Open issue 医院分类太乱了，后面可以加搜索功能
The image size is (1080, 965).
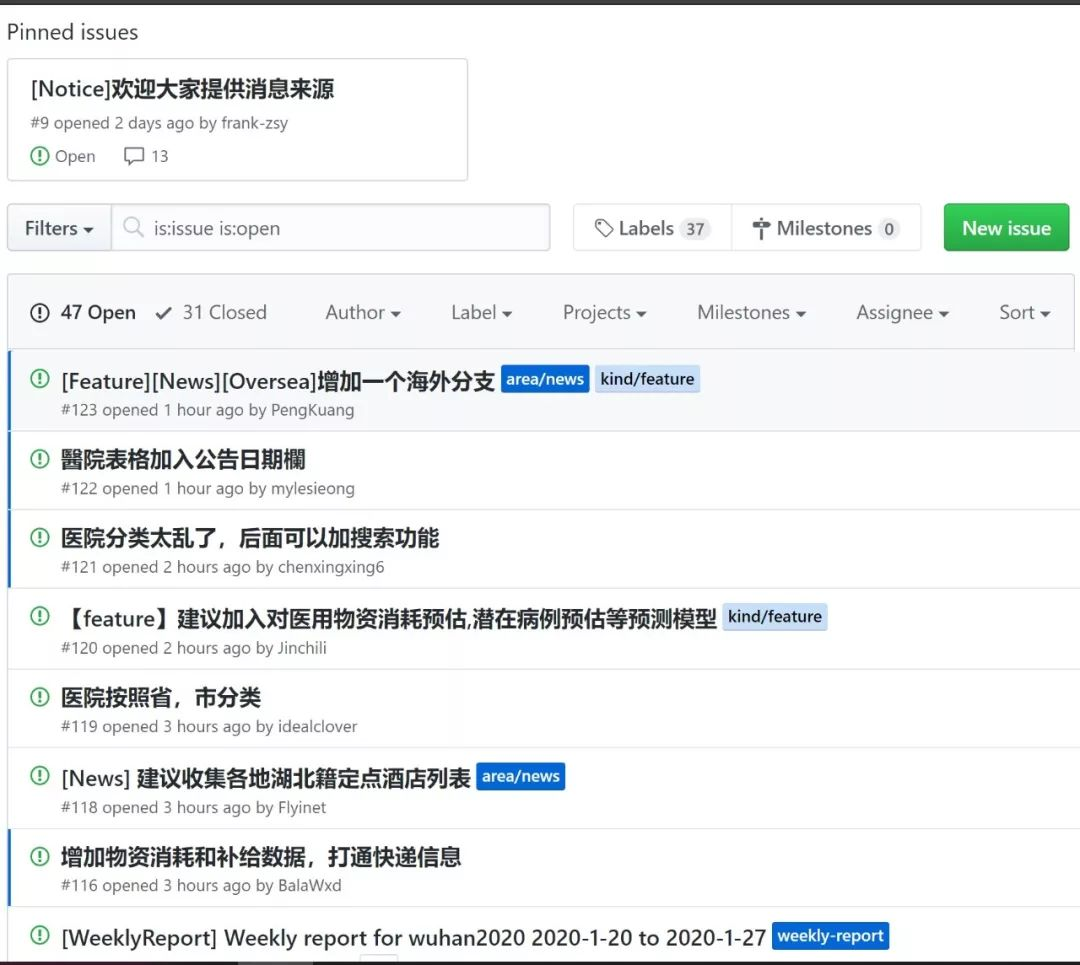pos(250,538)
